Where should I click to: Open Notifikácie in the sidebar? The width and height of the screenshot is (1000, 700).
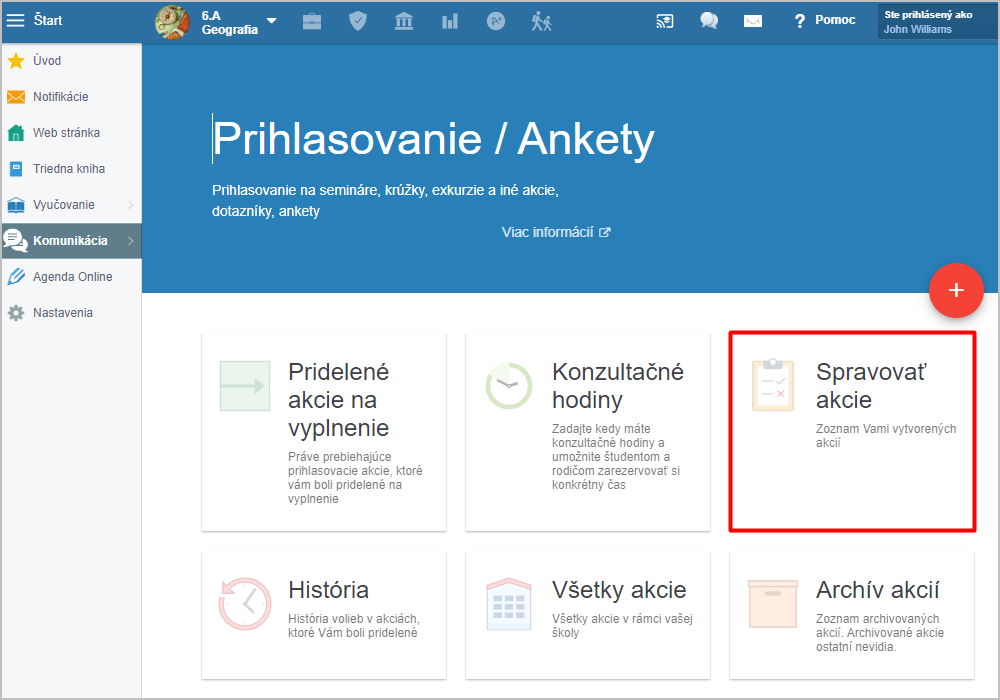71,97
